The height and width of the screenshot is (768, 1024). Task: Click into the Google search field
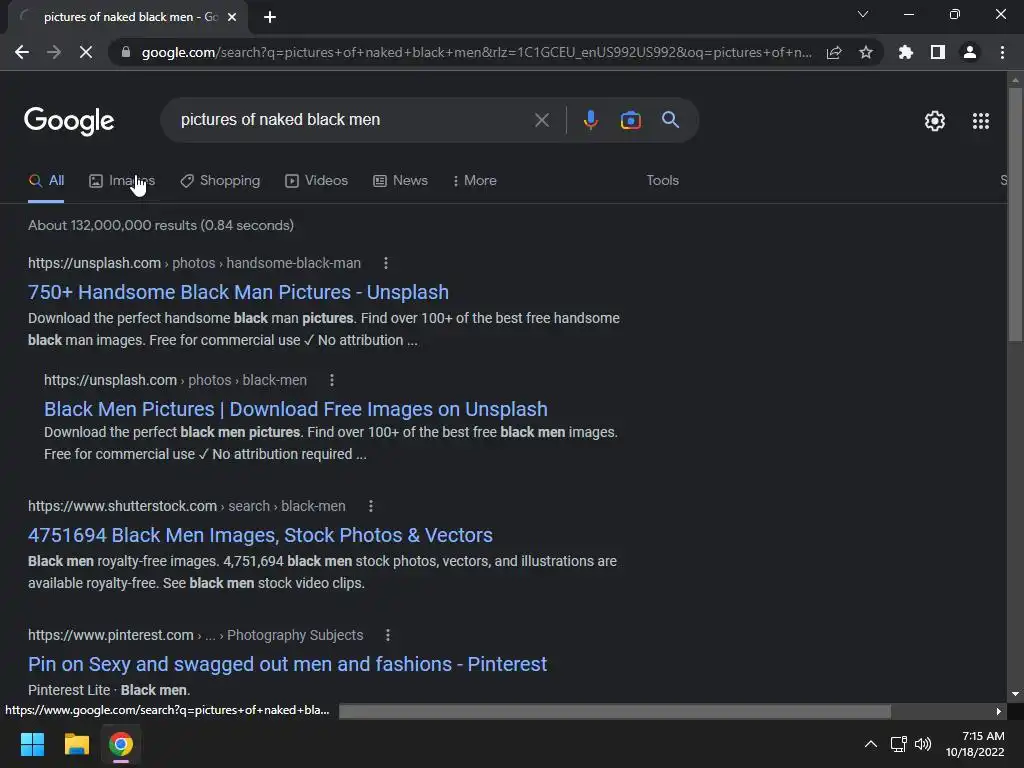[353, 120]
